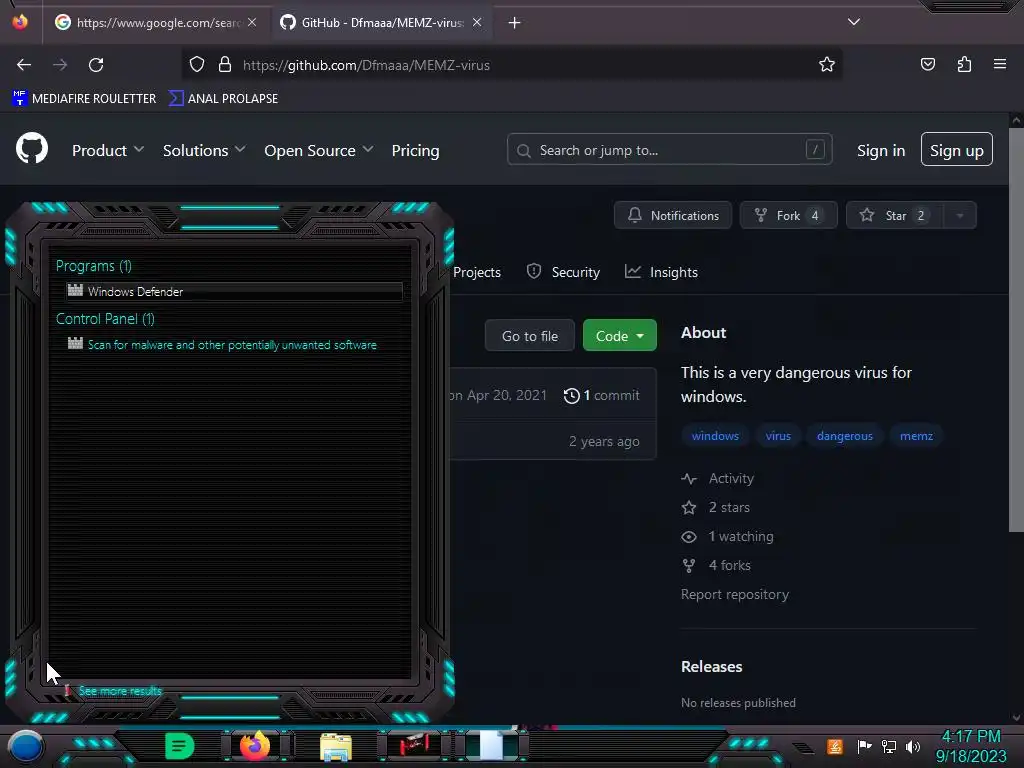The height and width of the screenshot is (768, 1024).
Task: Select the virus topic tag
Action: coord(778,436)
